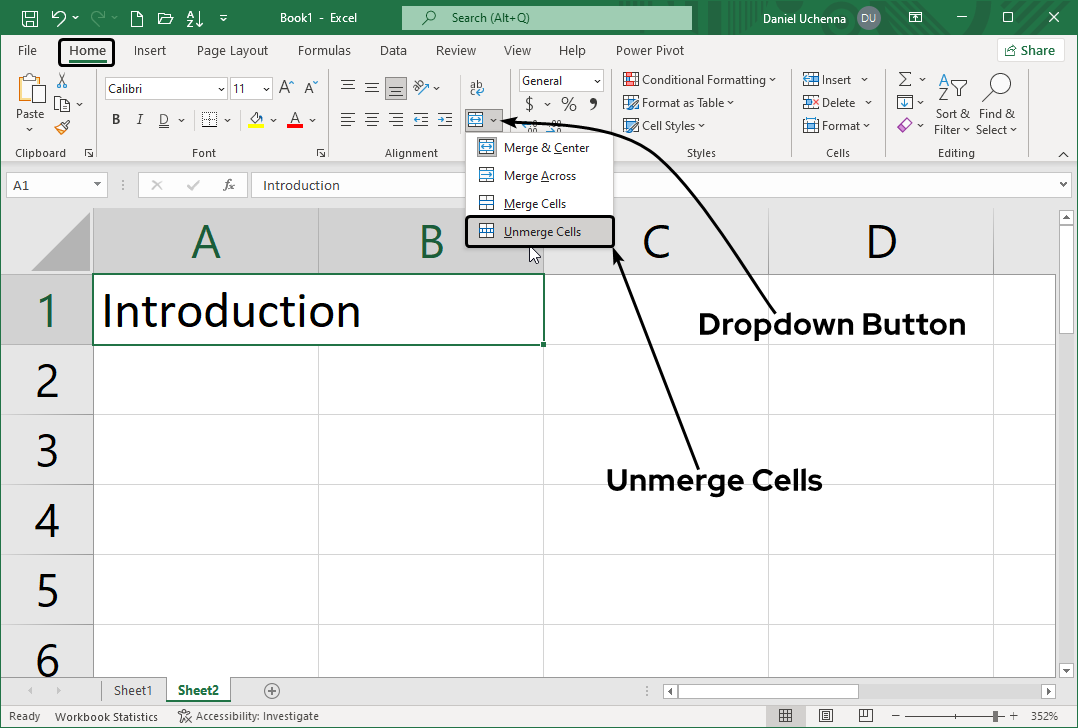Viewport: 1078px width, 728px height.
Task: Switch to the Sheet1 worksheet tab
Action: click(133, 690)
